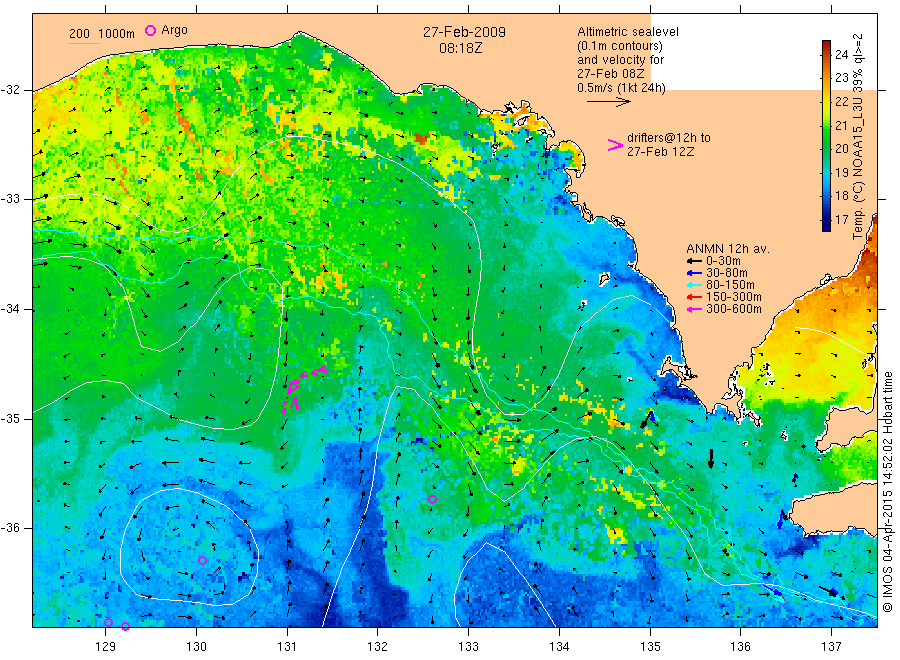The image size is (900, 660).
Task: Click the longitude axis label '137'
Action: pyautogui.click(x=832, y=647)
